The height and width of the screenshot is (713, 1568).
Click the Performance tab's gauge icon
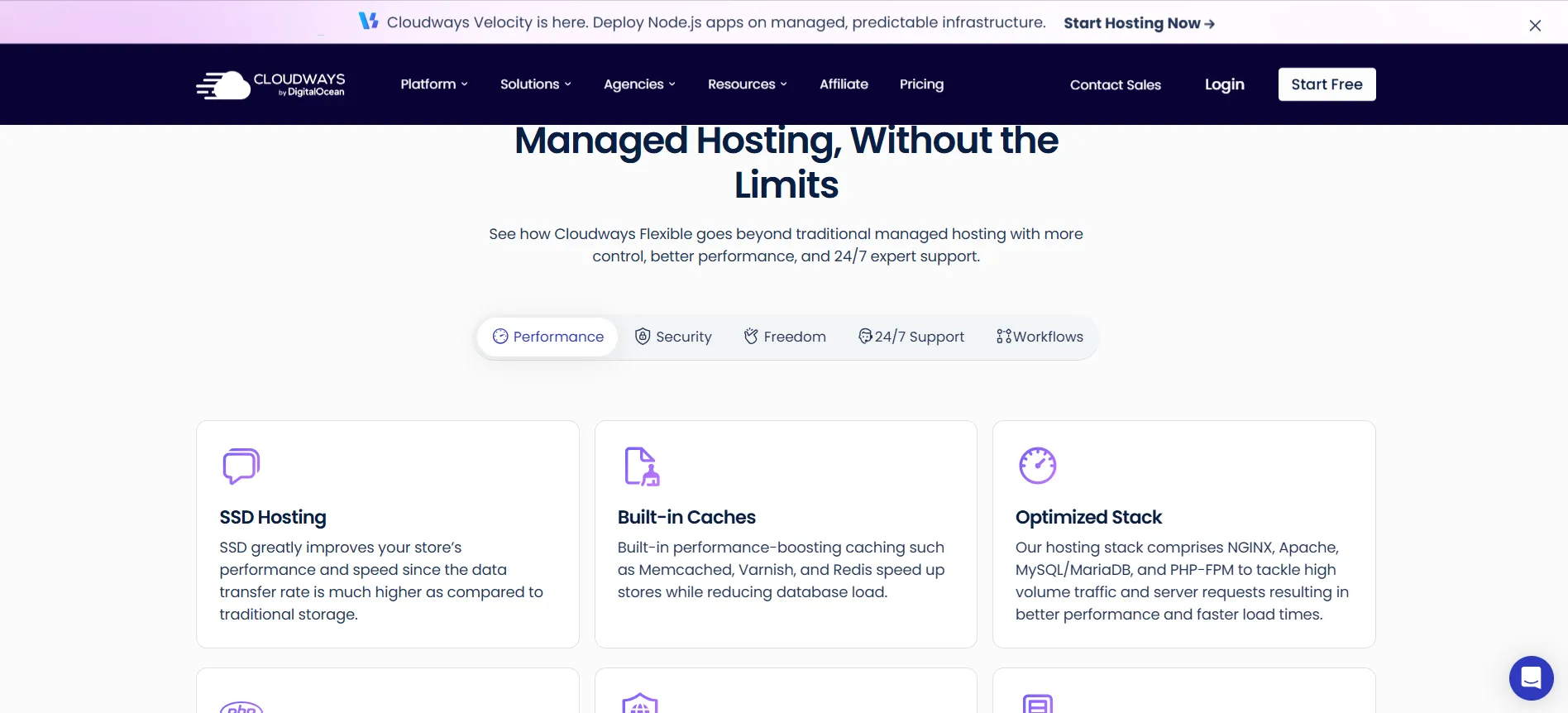pos(500,337)
